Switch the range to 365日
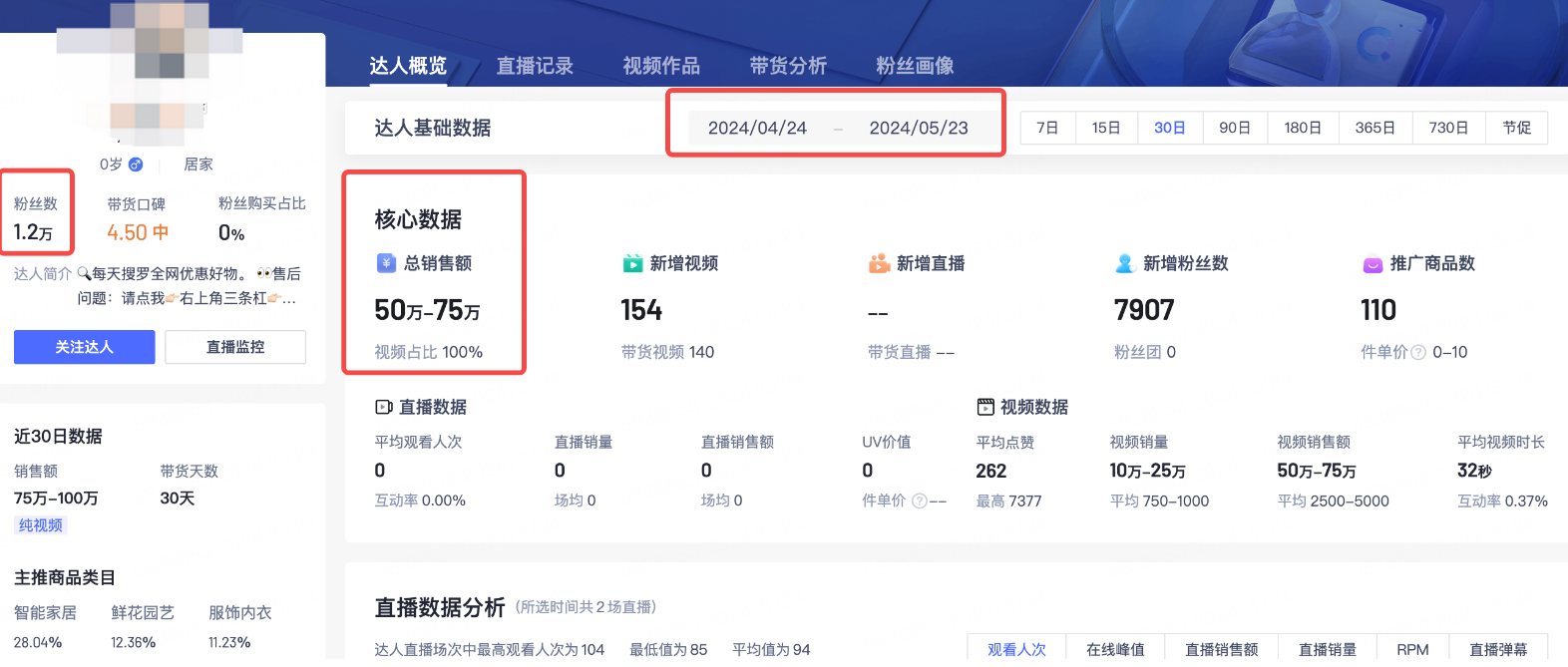The height and width of the screenshot is (667, 1568). point(1374,128)
